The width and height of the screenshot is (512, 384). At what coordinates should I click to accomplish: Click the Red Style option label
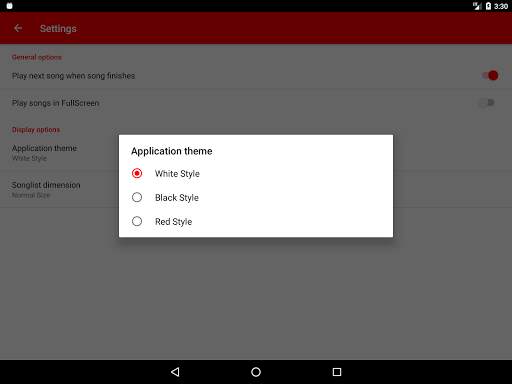pos(173,222)
